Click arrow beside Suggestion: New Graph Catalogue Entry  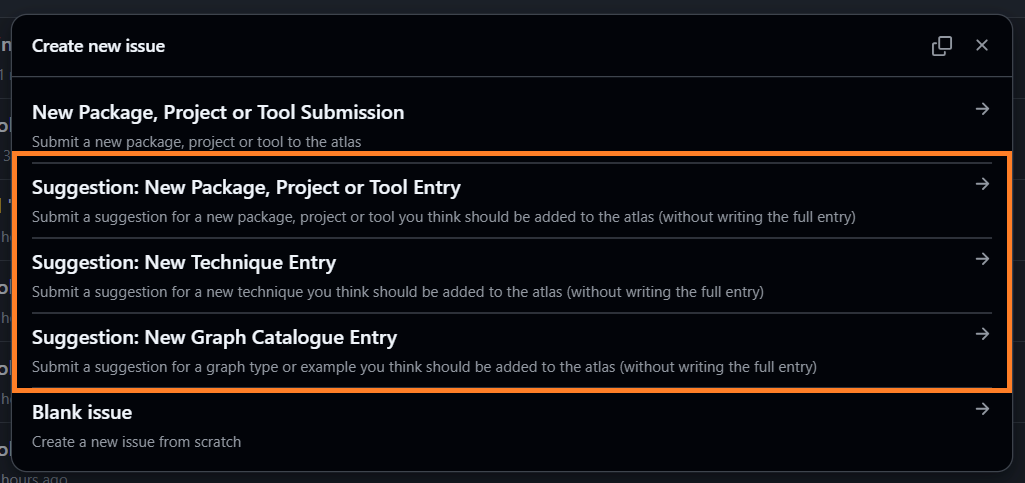[x=982, y=335]
